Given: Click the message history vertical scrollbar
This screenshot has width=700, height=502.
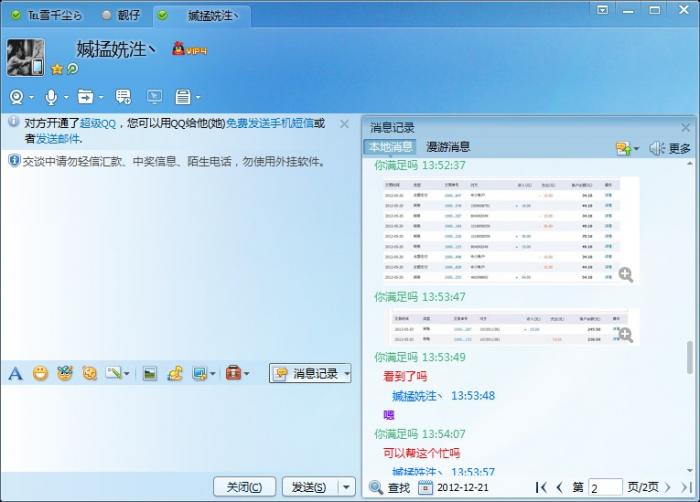Looking at the screenshot, I should (690, 357).
